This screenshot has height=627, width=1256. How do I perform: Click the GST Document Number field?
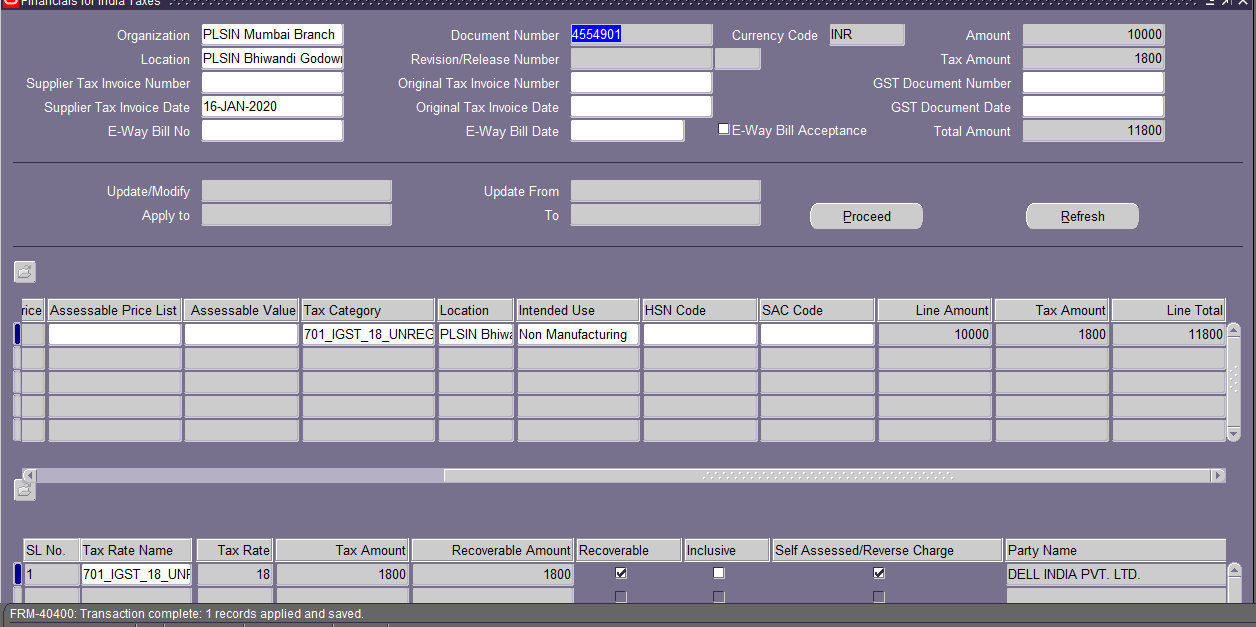coord(1093,82)
